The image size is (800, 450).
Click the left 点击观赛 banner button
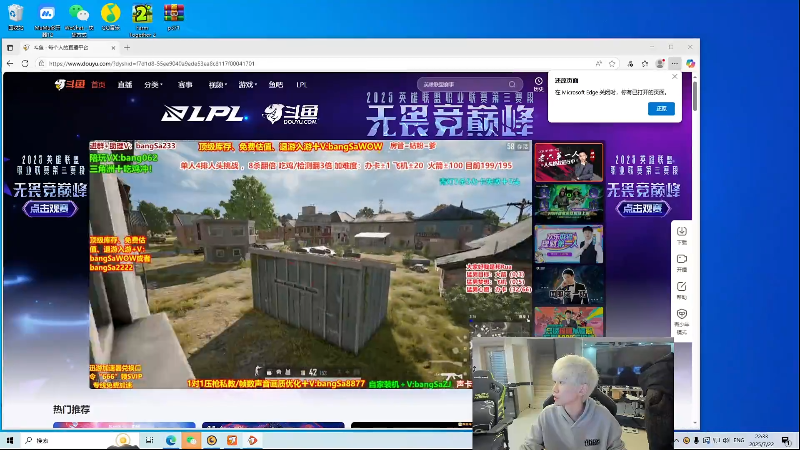point(50,208)
